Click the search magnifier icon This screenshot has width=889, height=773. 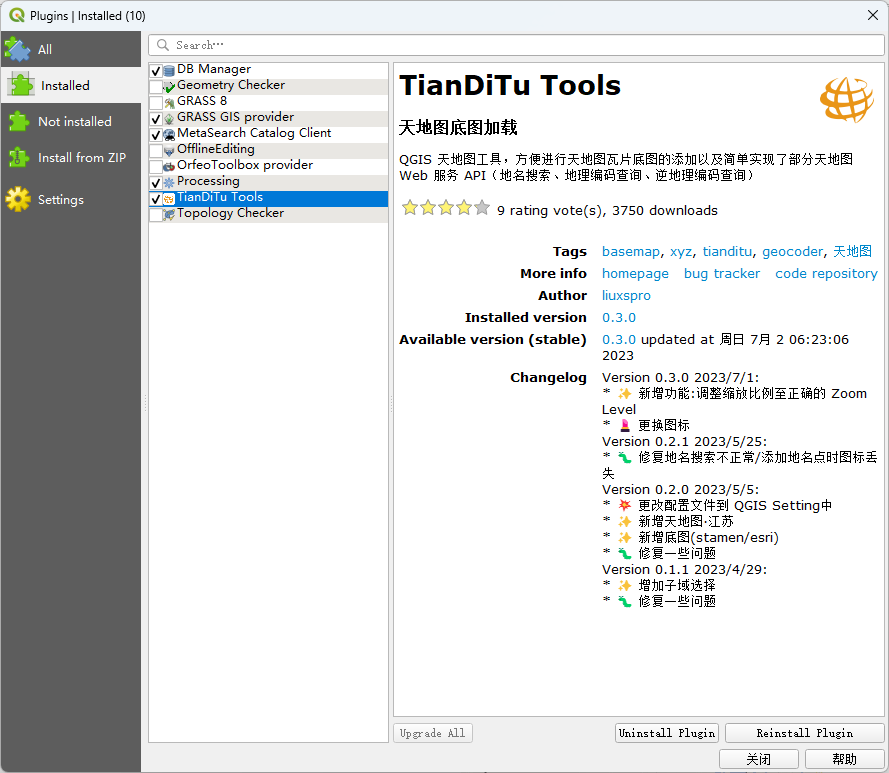163,45
